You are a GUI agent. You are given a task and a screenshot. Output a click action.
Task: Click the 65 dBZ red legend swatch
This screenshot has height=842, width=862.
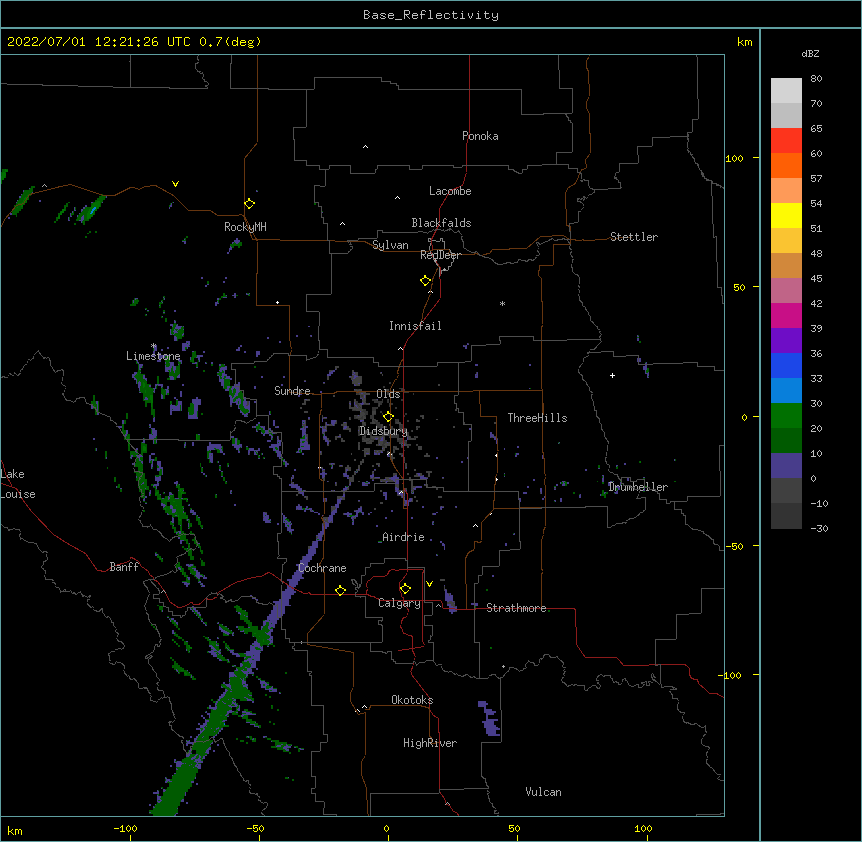786,140
